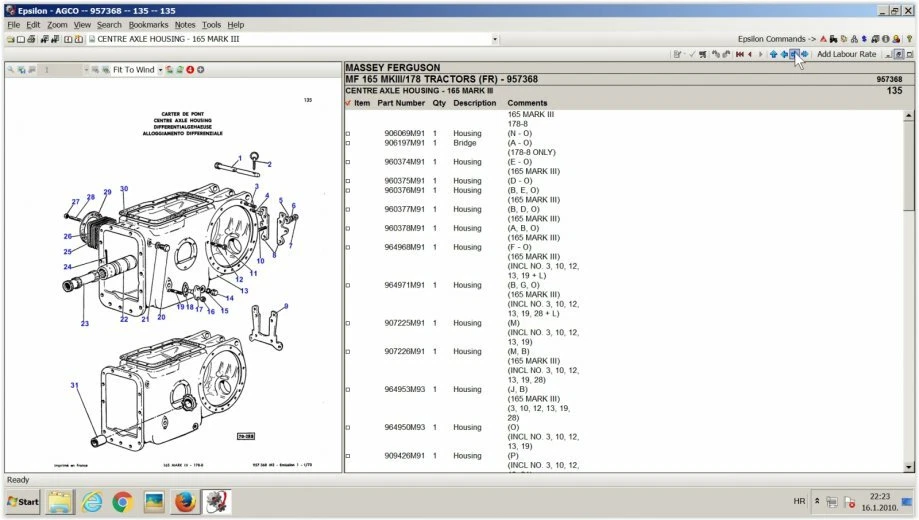The image size is (919, 520).
Task: Click the printer icon in the top toolbar
Action: 31,39
